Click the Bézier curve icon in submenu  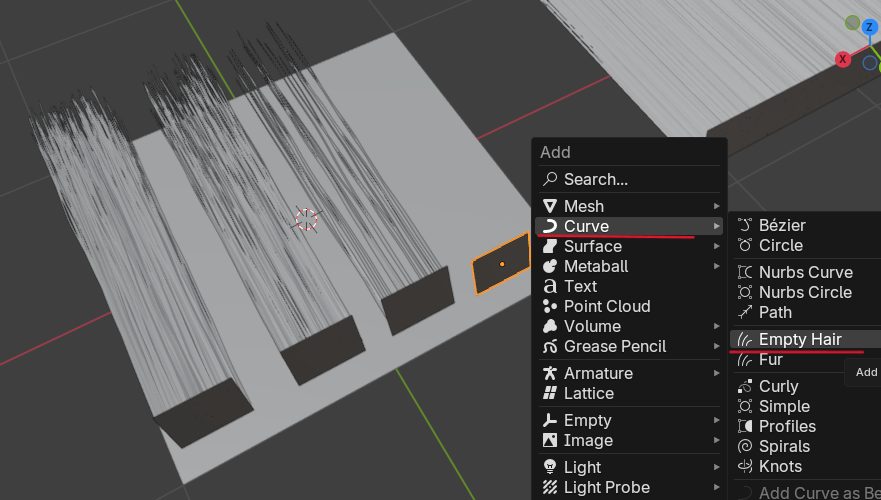pyautogui.click(x=744, y=226)
